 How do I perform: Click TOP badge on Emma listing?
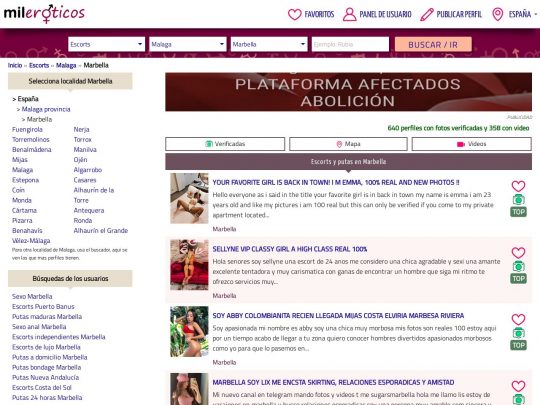(x=518, y=212)
